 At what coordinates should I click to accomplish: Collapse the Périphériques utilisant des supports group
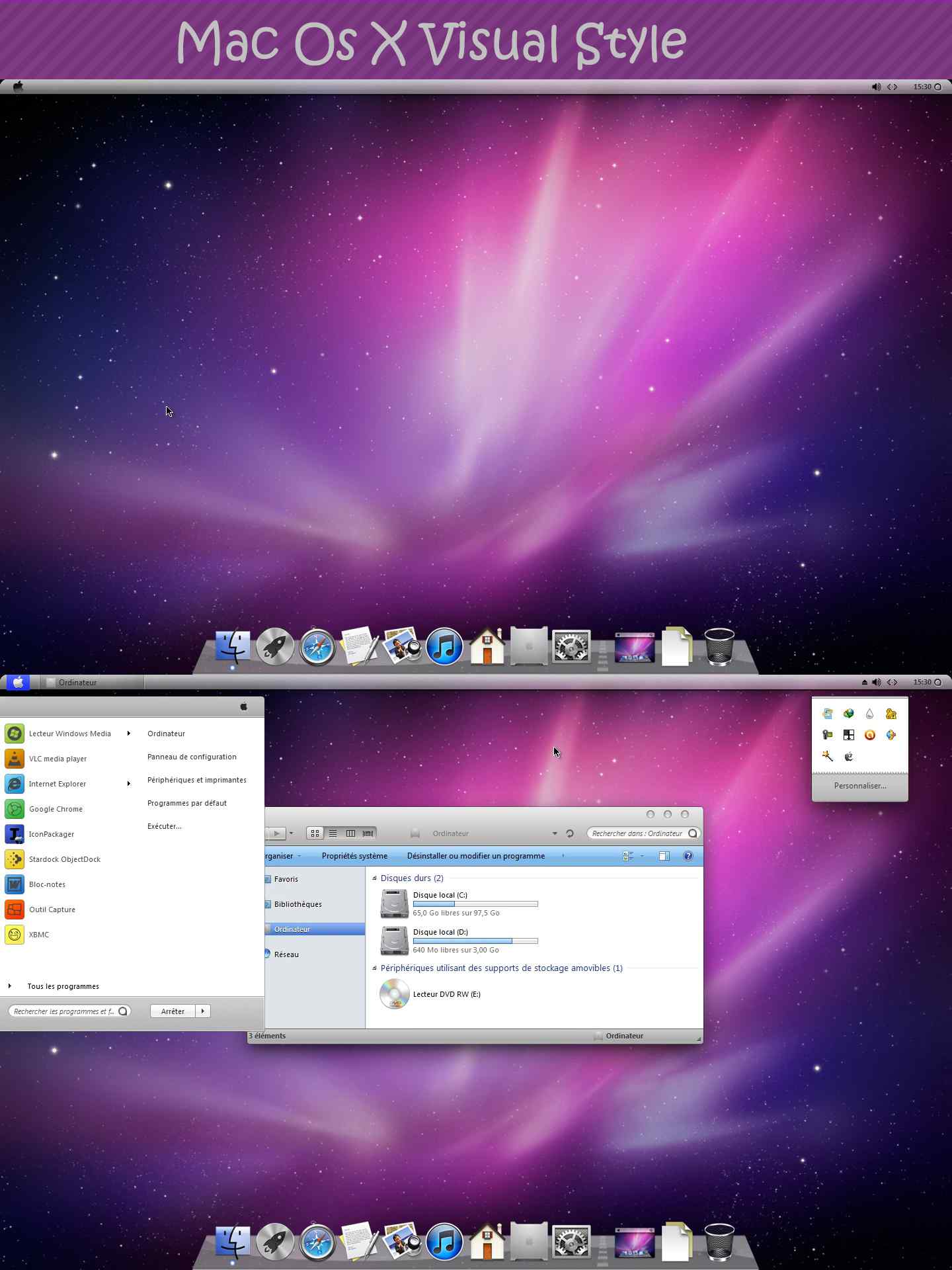374,968
